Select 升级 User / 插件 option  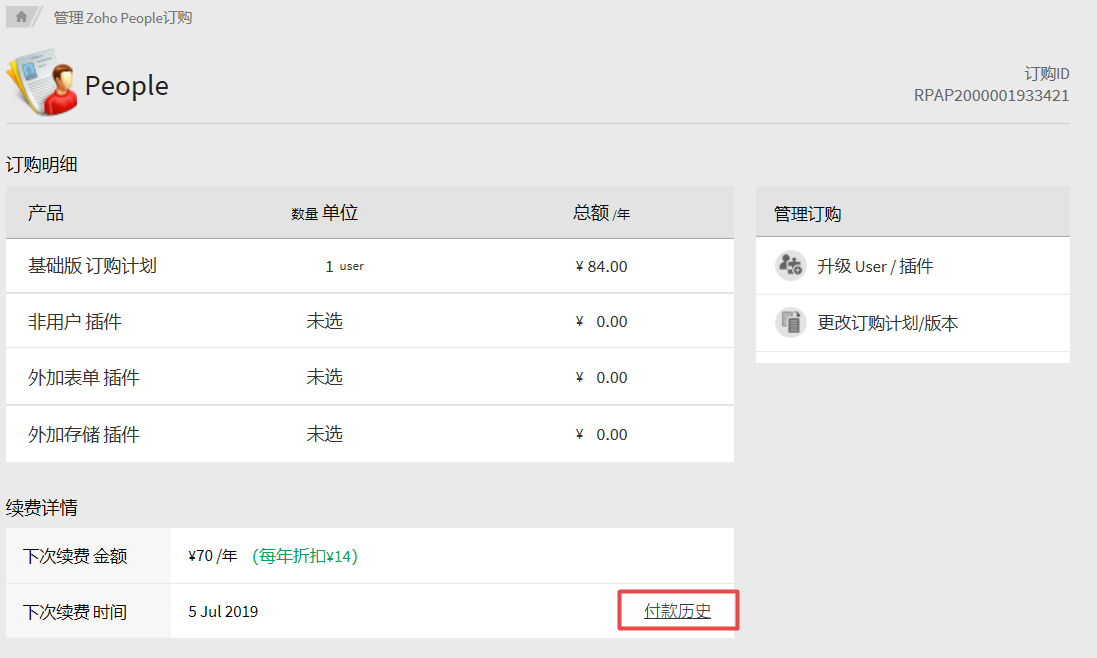point(875,267)
